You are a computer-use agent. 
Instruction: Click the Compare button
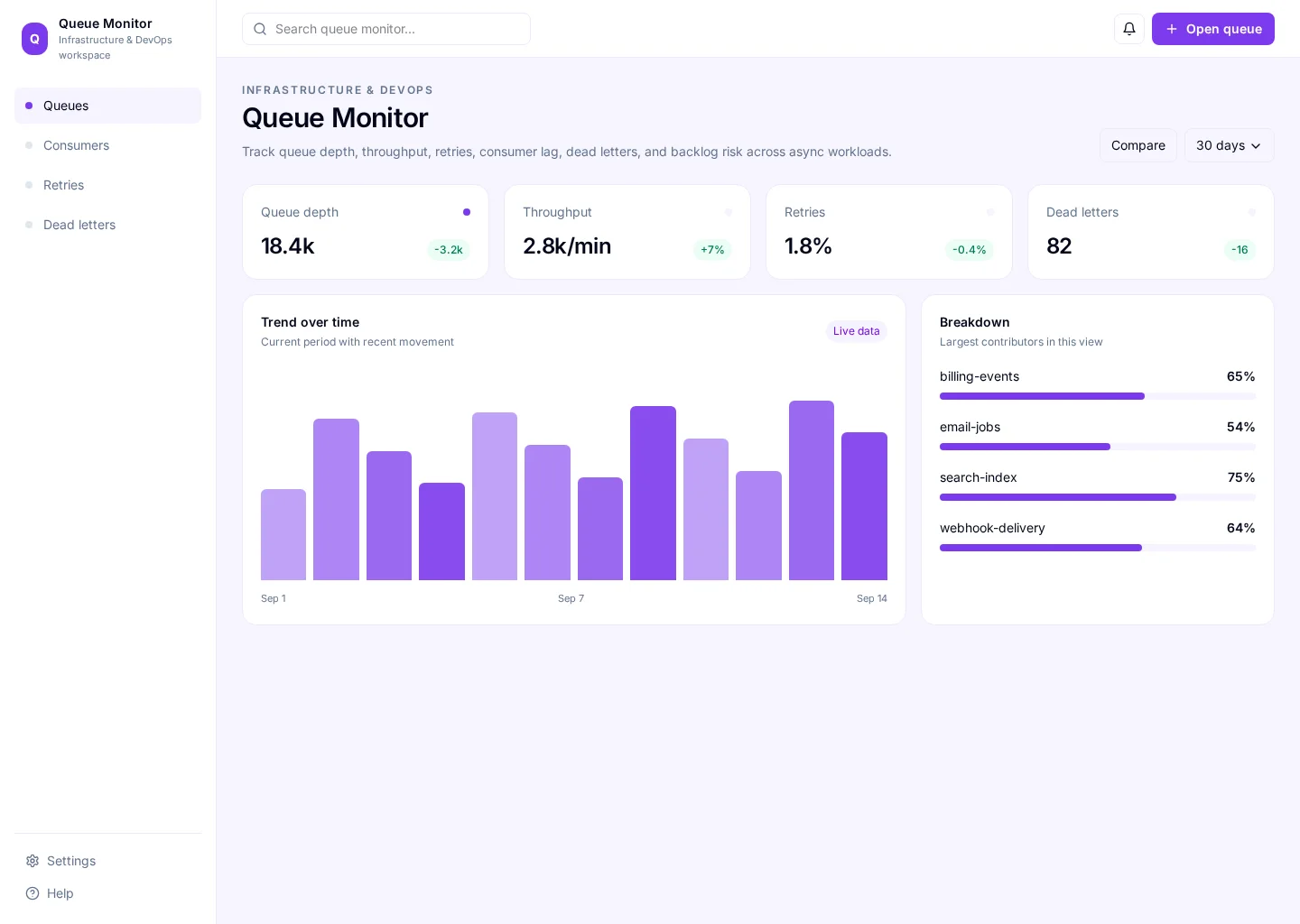click(1138, 145)
